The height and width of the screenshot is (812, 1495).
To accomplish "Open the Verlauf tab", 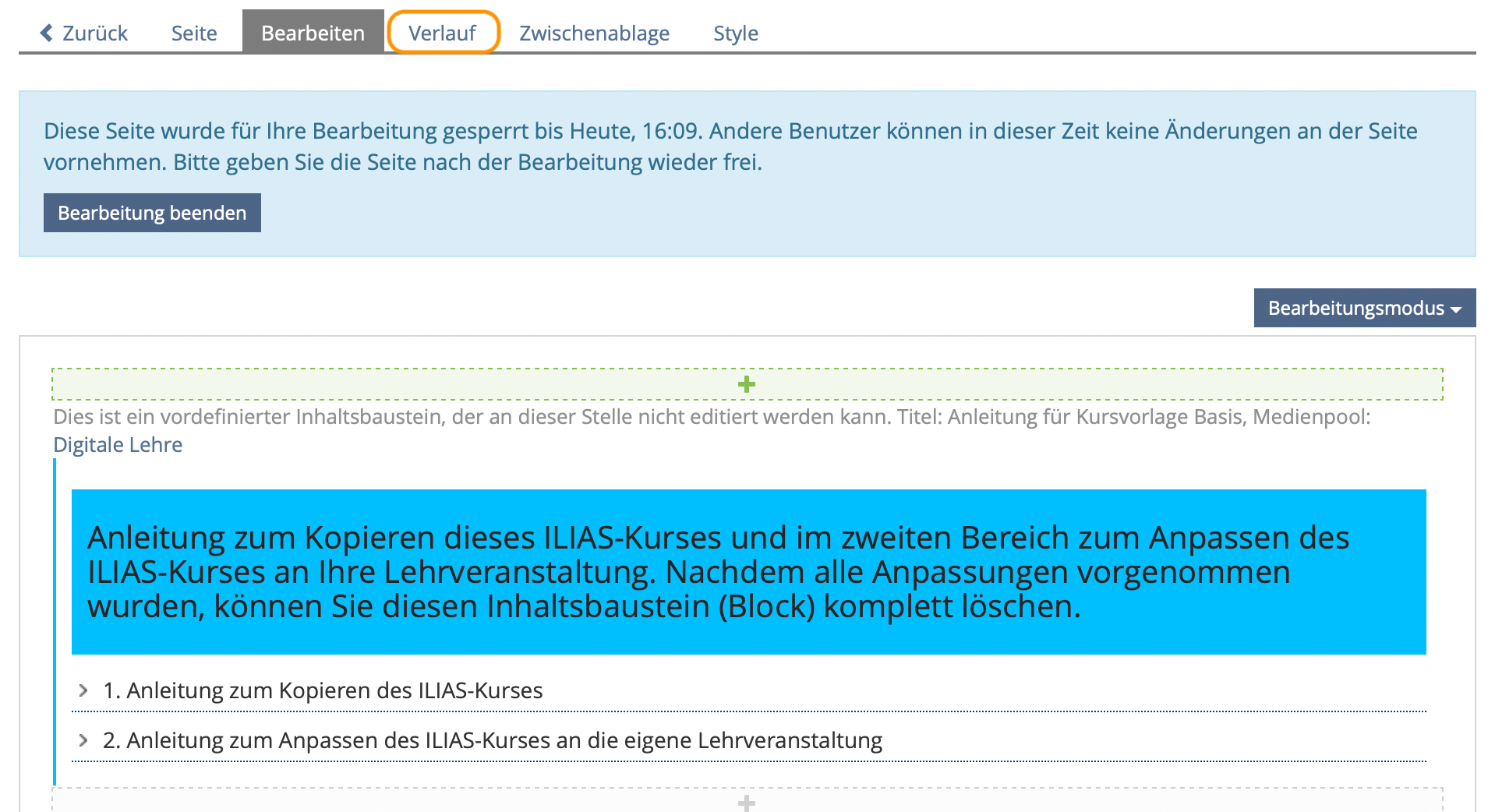I will coord(443,32).
